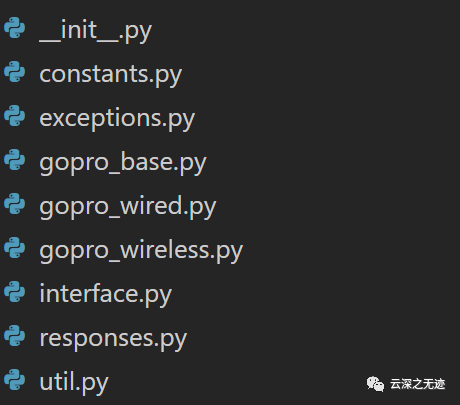Image resolution: width=460 pixels, height=405 pixels.
Task: Click the WeChat logo watermark icon
Action: click(375, 384)
